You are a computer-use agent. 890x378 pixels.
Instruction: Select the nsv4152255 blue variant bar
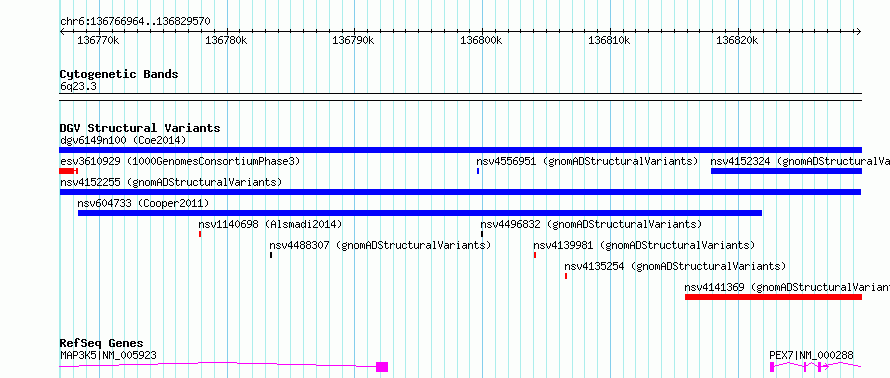coord(460,192)
